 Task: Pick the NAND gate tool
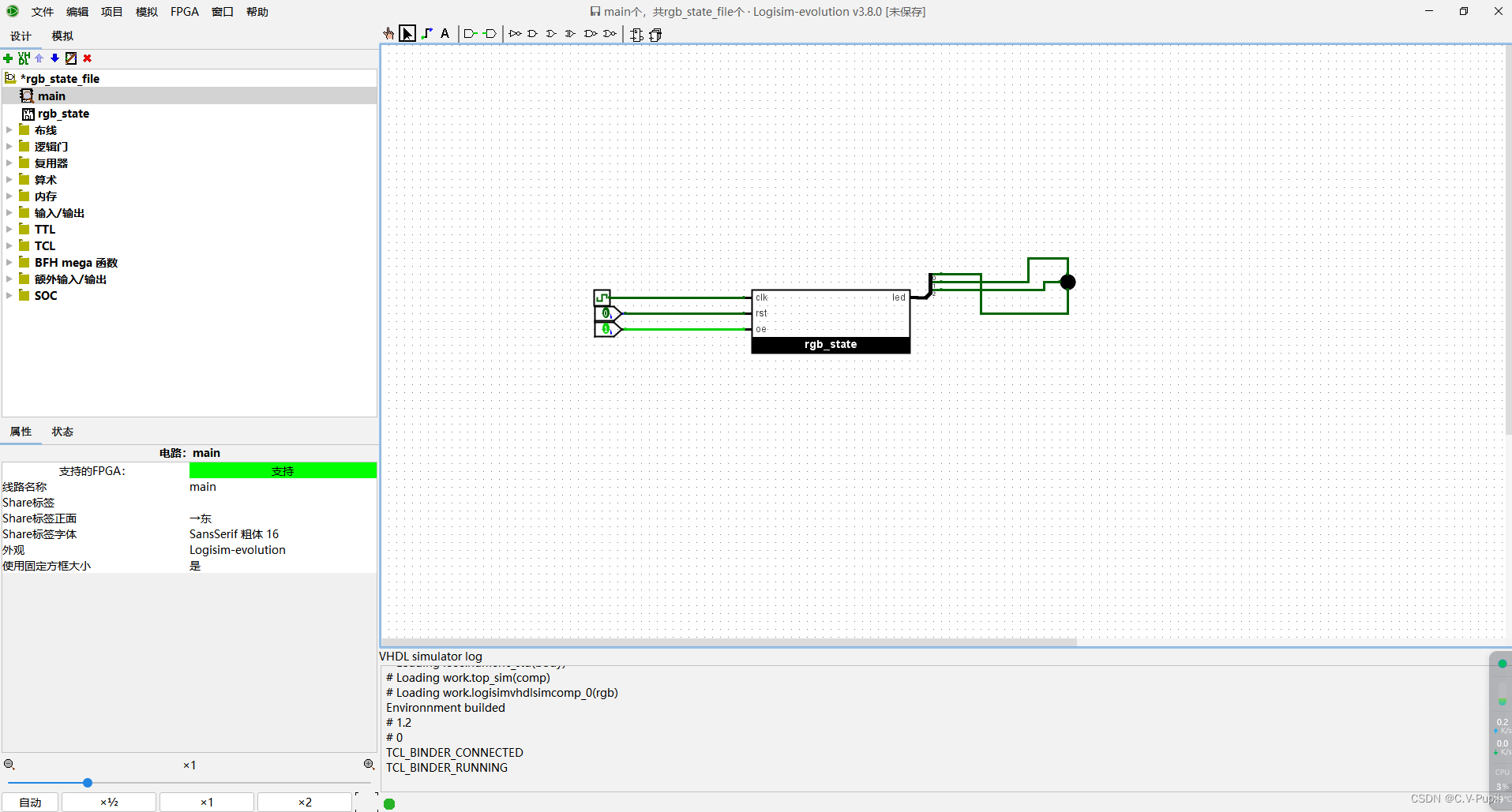click(591, 34)
